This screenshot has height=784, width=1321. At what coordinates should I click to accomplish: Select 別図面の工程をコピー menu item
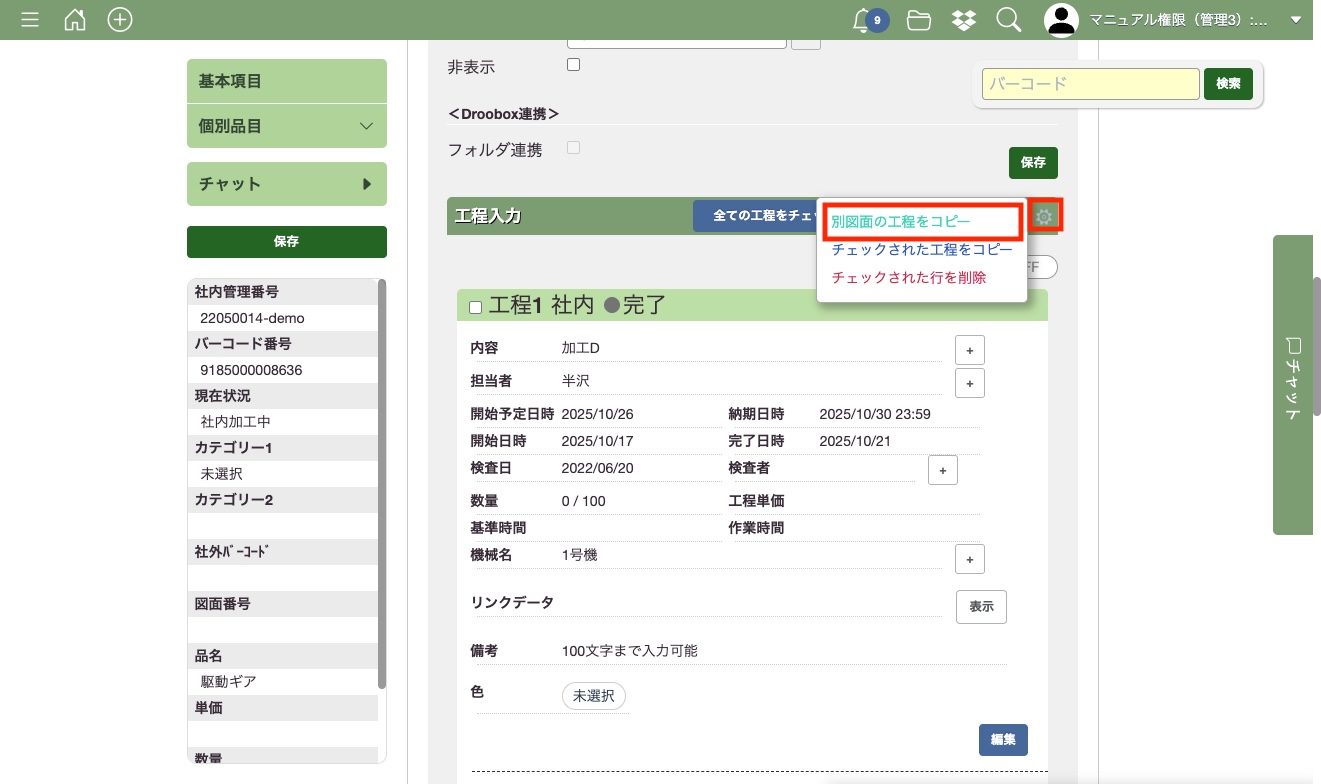tap(901, 221)
